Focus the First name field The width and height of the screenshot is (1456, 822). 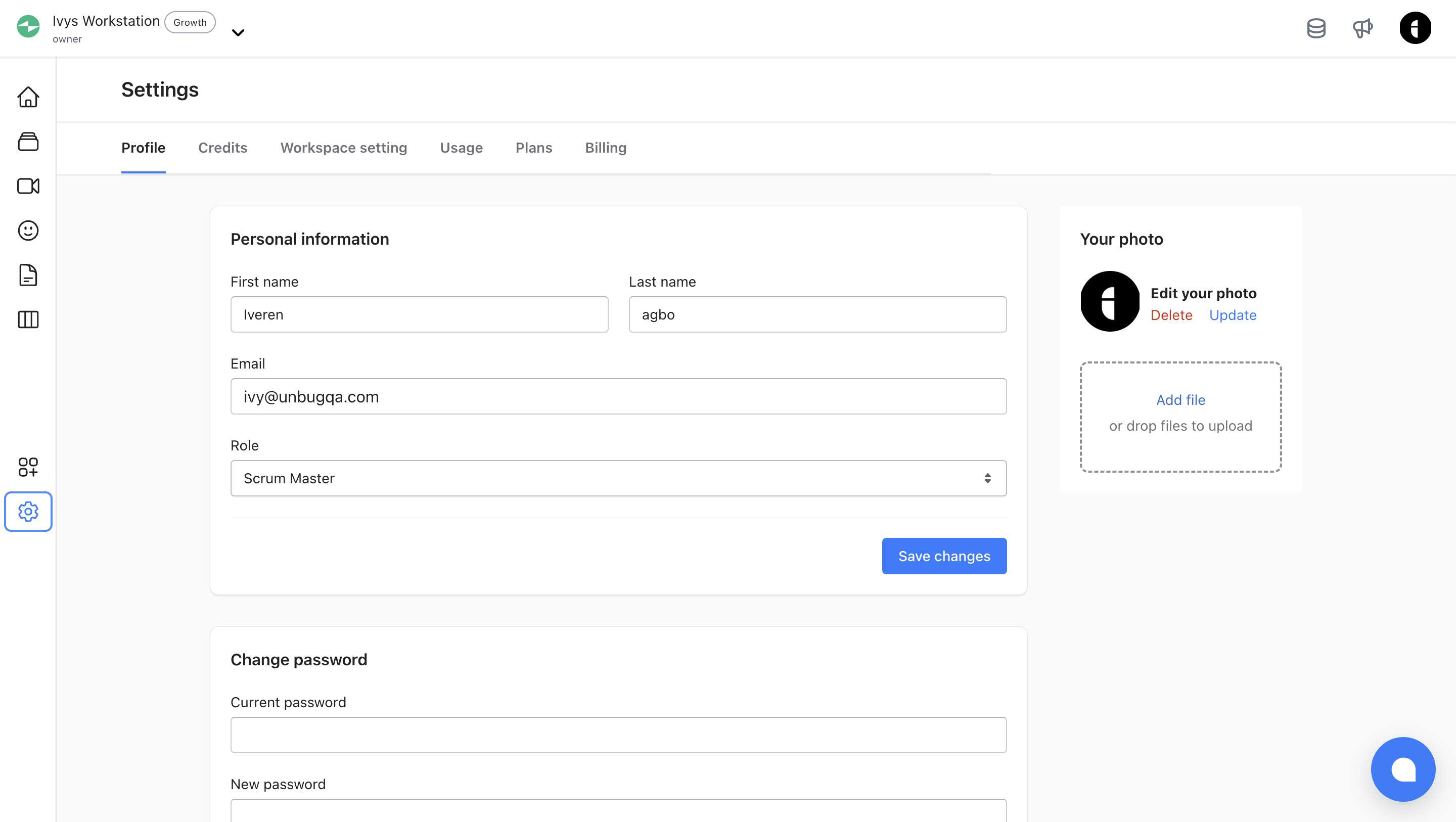tap(420, 314)
